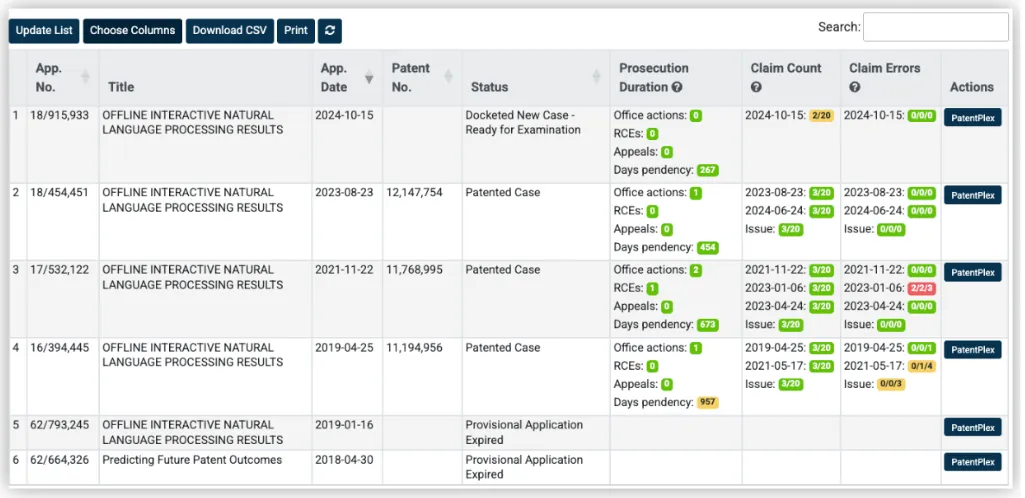
Task: Click the Claim Errors help icon
Action: [x=854, y=87]
